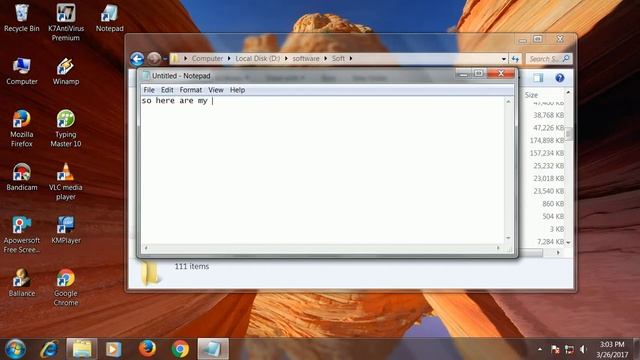The width and height of the screenshot is (640, 360).
Task: Click the Notepad taskbar button
Action: point(213,349)
